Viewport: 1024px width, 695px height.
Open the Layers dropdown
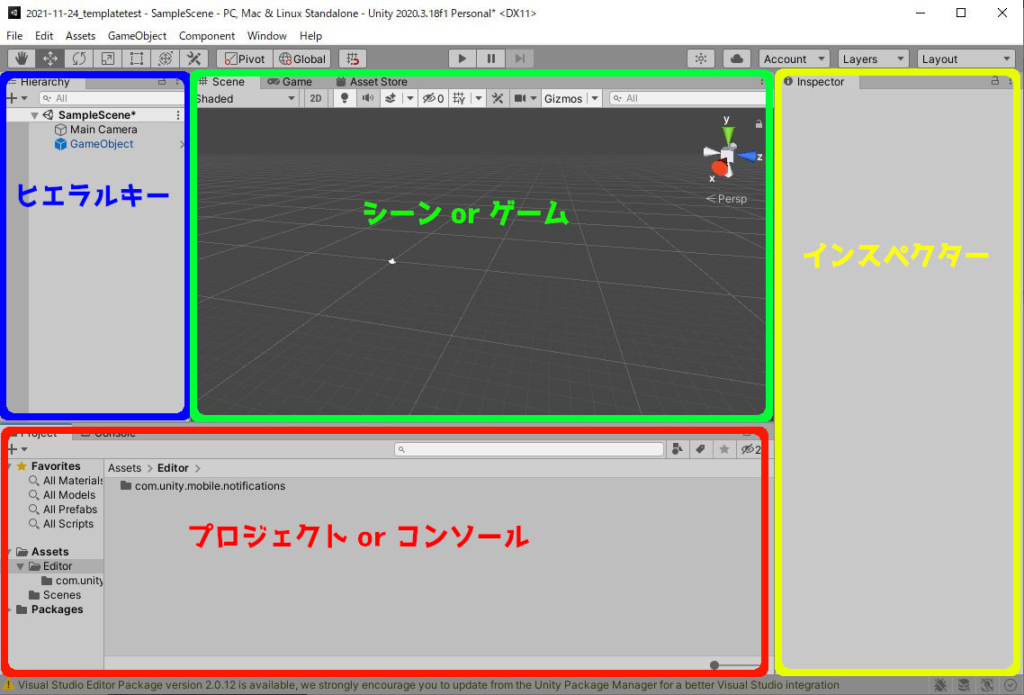pyautogui.click(x=873, y=59)
